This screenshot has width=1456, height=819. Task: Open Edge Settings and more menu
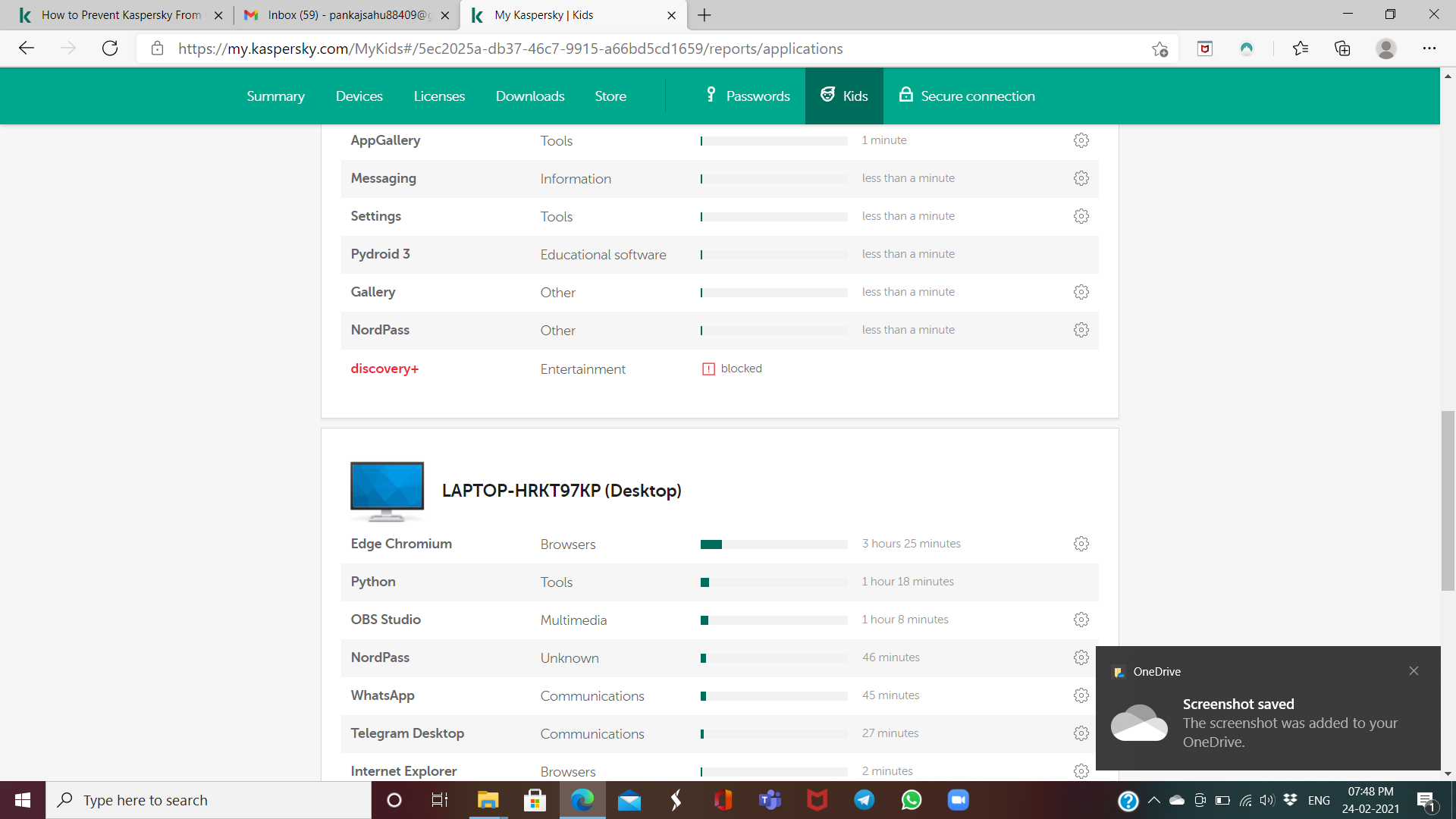pos(1429,49)
